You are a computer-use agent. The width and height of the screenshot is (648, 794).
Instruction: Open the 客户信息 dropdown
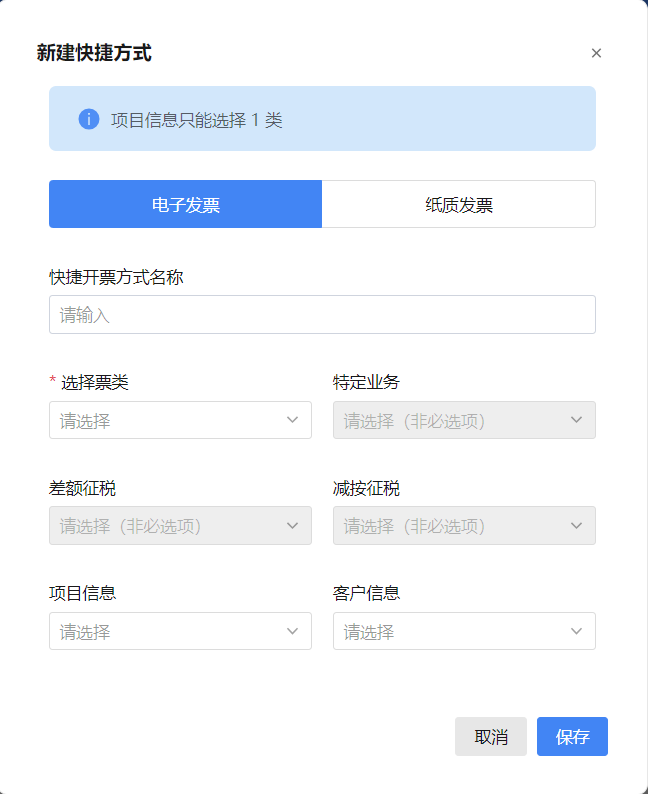[464, 631]
